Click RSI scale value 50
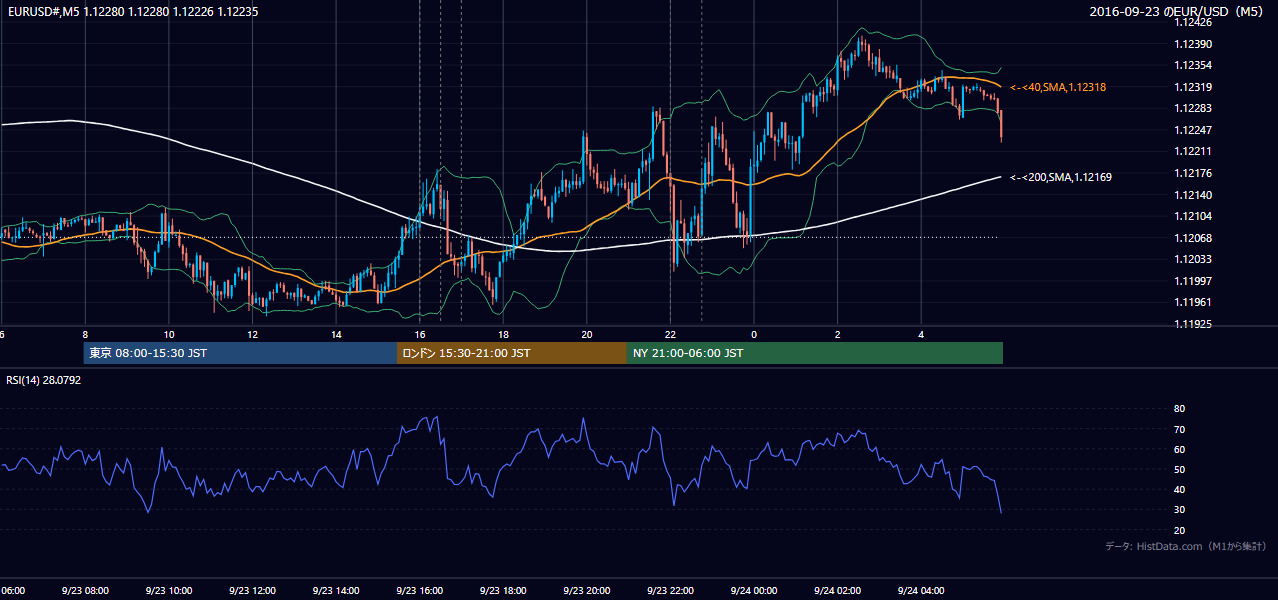Viewport: 1278px width, 600px height. 1179,469
